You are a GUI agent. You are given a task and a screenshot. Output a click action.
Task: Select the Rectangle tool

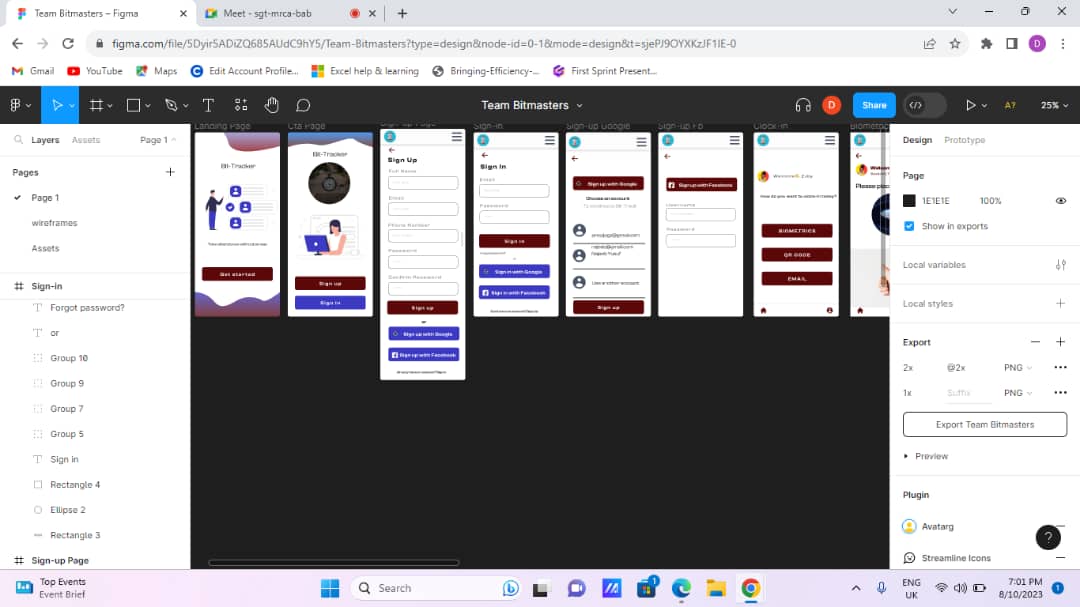tap(132, 105)
